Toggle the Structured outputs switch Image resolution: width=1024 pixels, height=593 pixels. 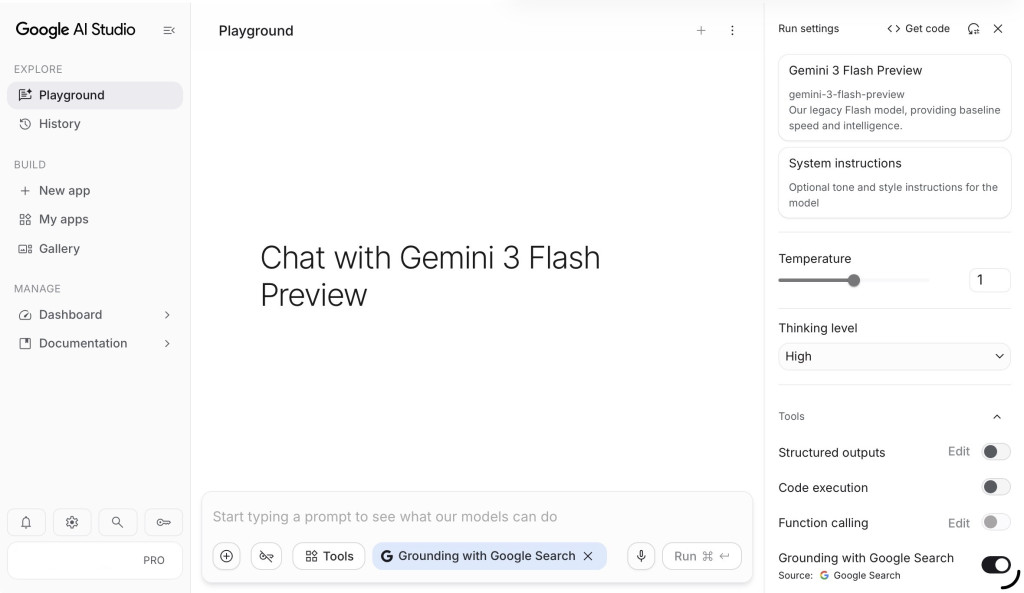[995, 451]
